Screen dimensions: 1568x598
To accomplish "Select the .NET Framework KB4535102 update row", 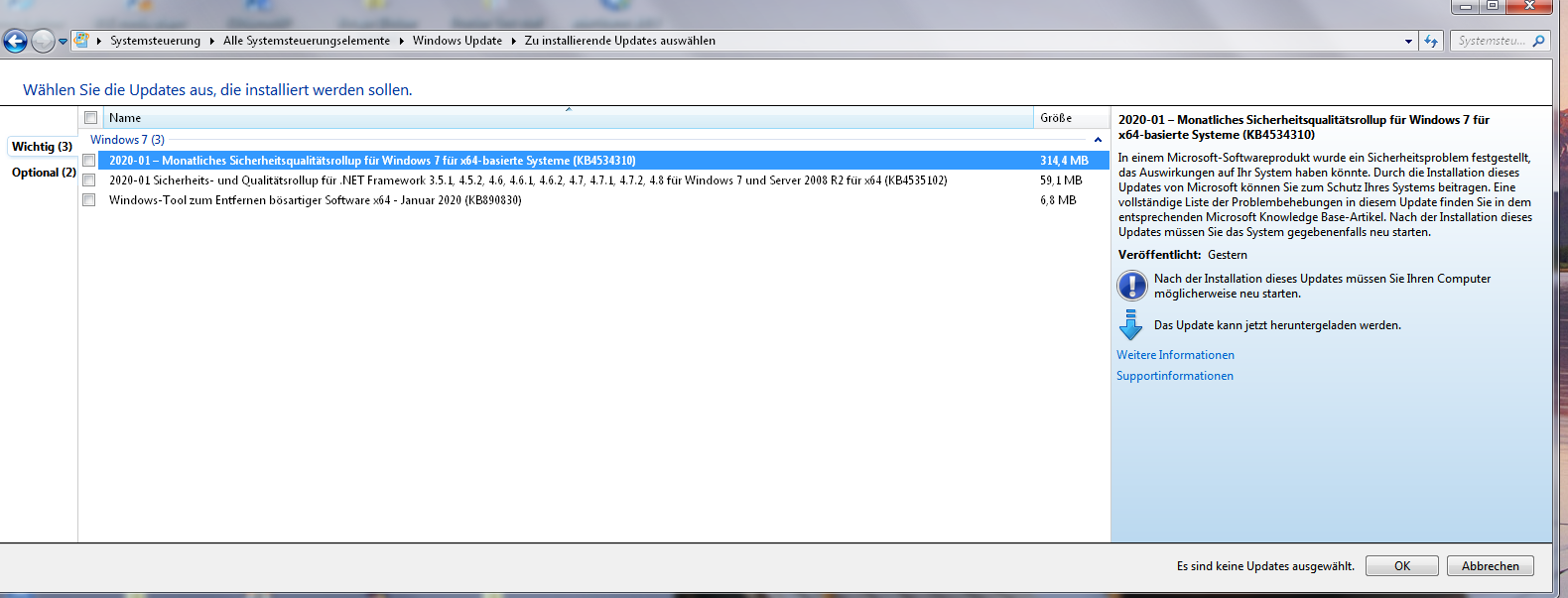I will 603,180.
